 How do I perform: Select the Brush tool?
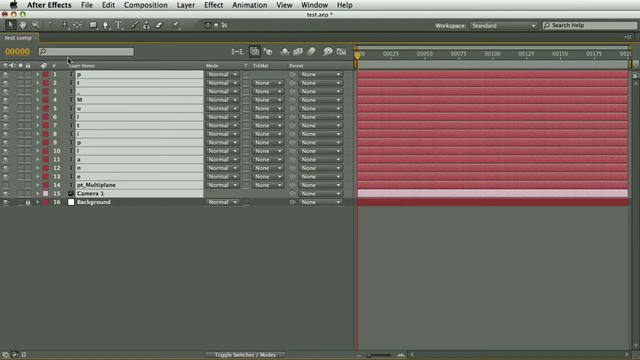pos(134,25)
